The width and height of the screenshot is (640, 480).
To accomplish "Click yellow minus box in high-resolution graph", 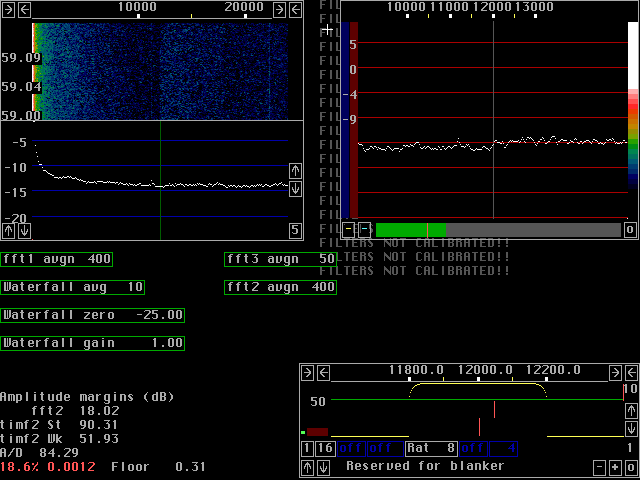I will pos(348,230).
